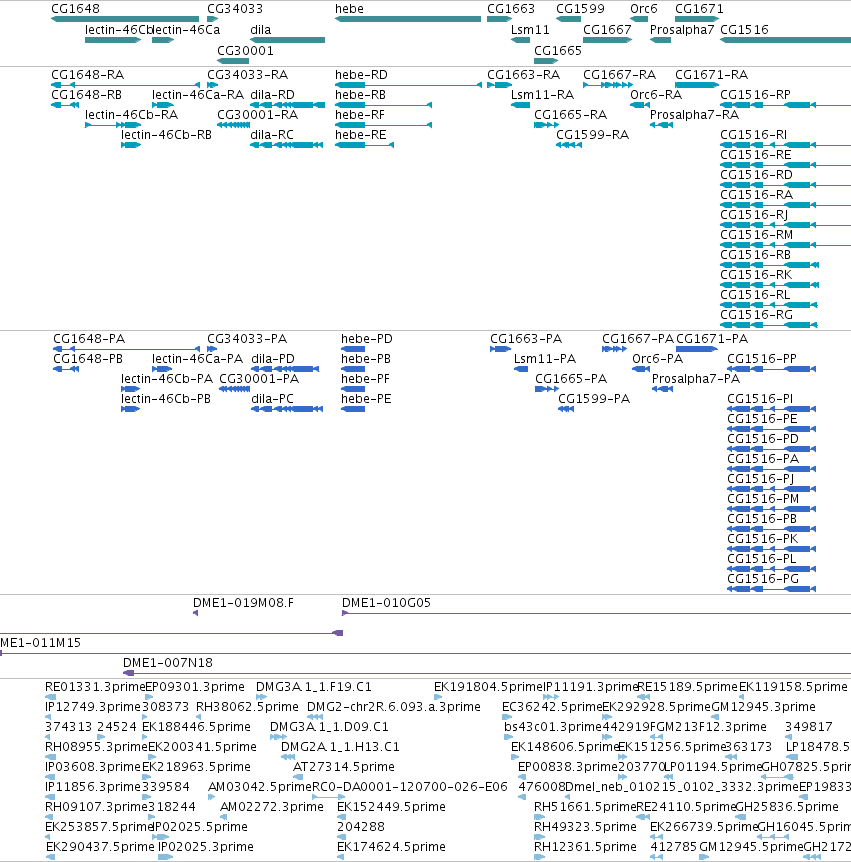The width and height of the screenshot is (851, 862).
Task: Select transcript dila-RC
Action: (286, 145)
